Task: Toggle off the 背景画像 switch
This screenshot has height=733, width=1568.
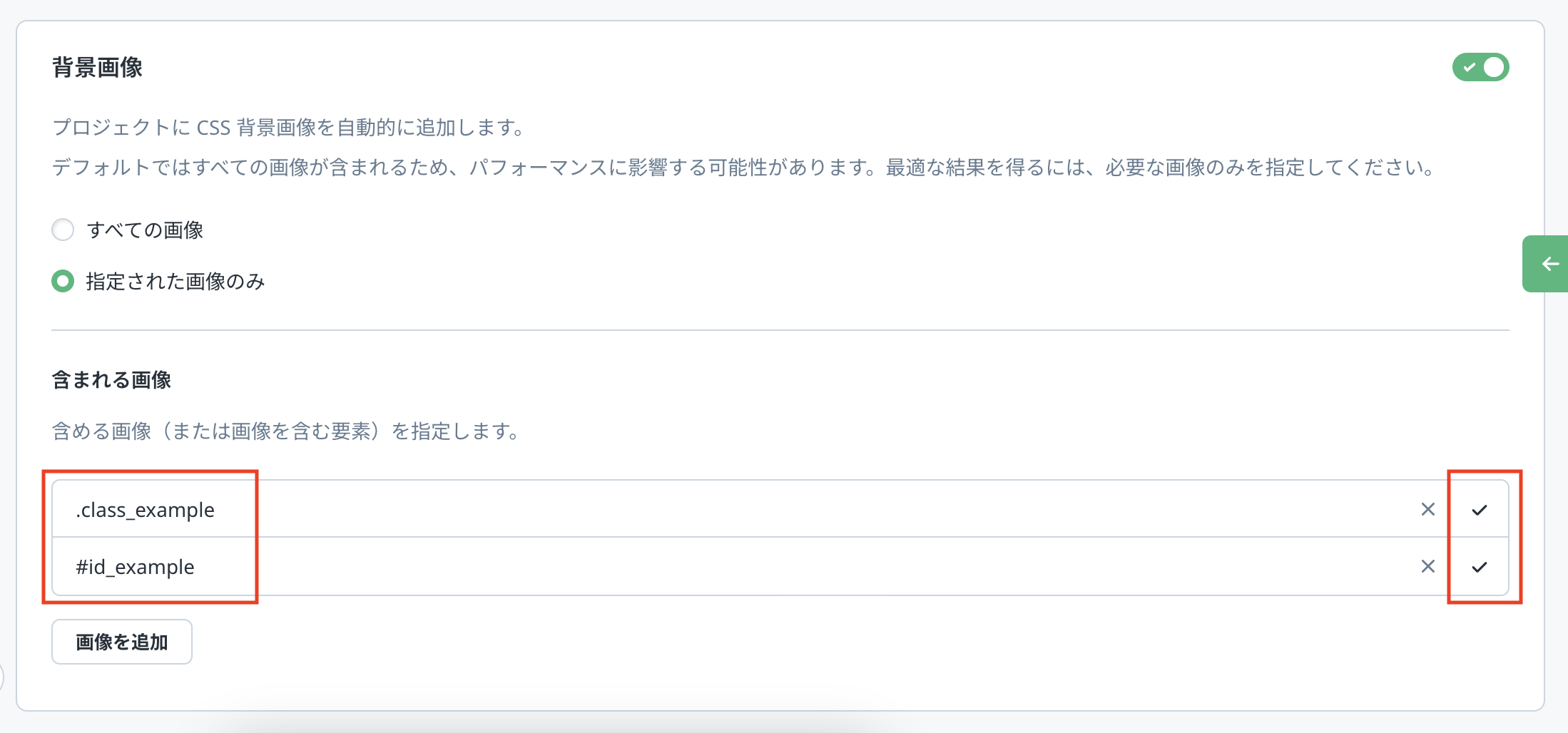Action: point(1480,67)
